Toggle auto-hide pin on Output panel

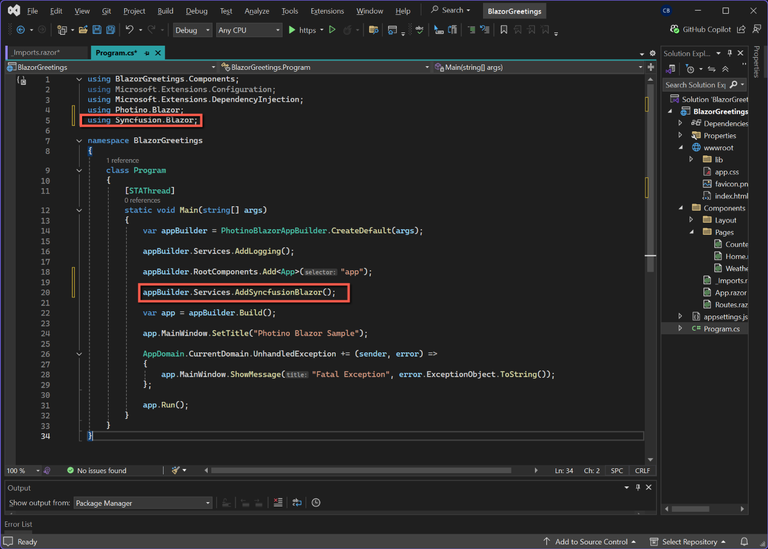pyautogui.click(x=639, y=488)
